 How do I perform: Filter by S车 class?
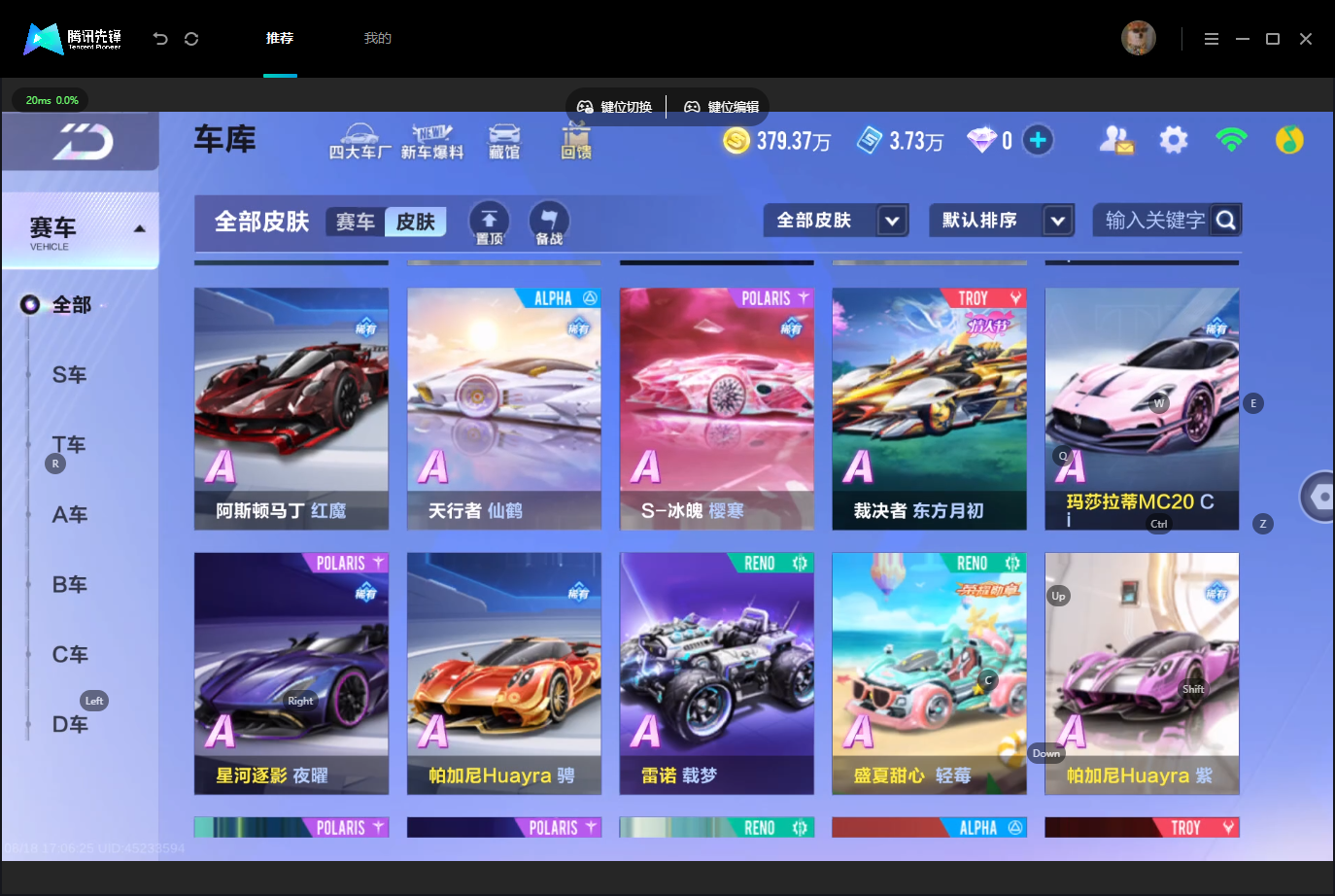tap(70, 375)
